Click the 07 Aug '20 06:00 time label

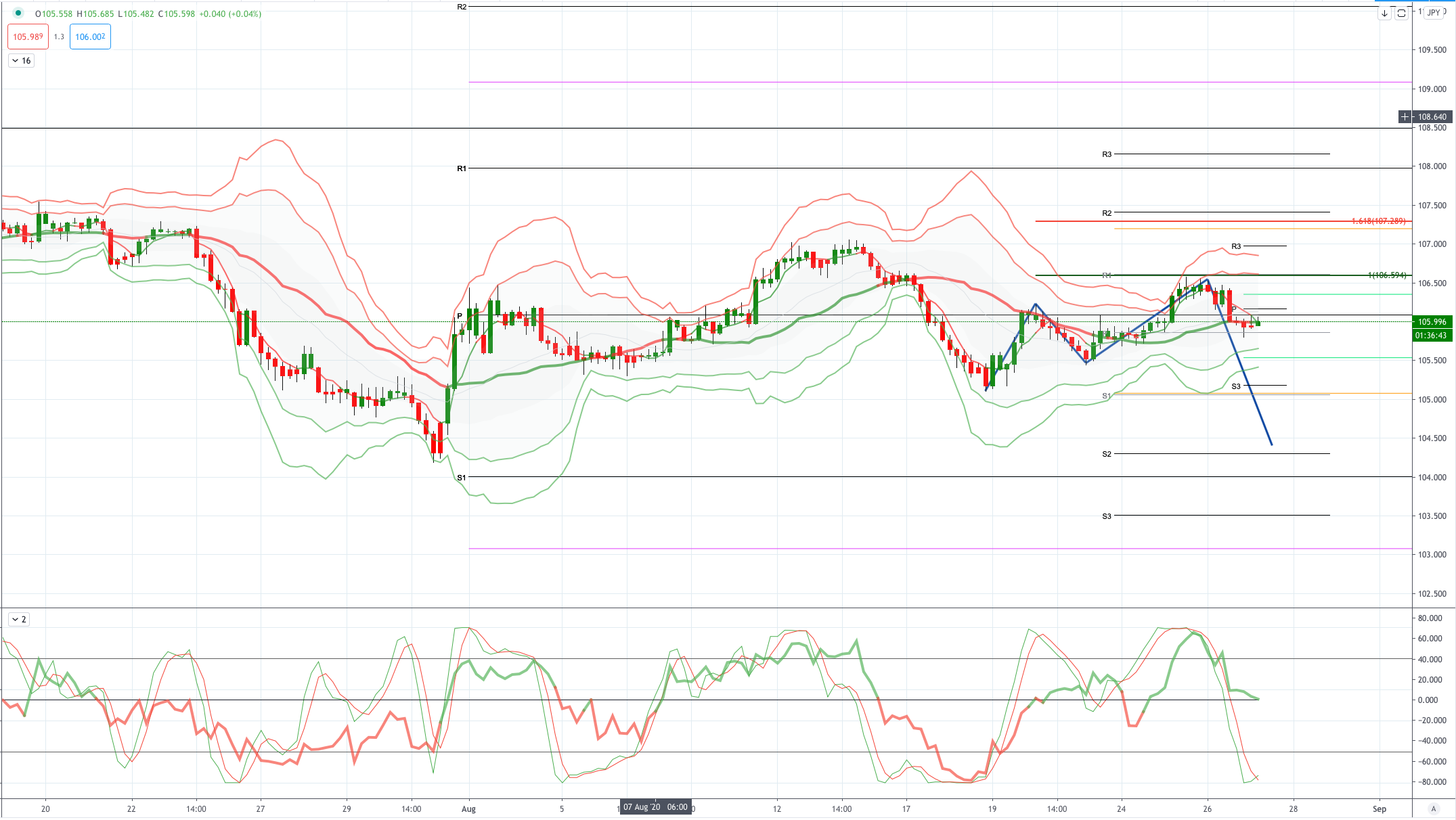[x=655, y=807]
